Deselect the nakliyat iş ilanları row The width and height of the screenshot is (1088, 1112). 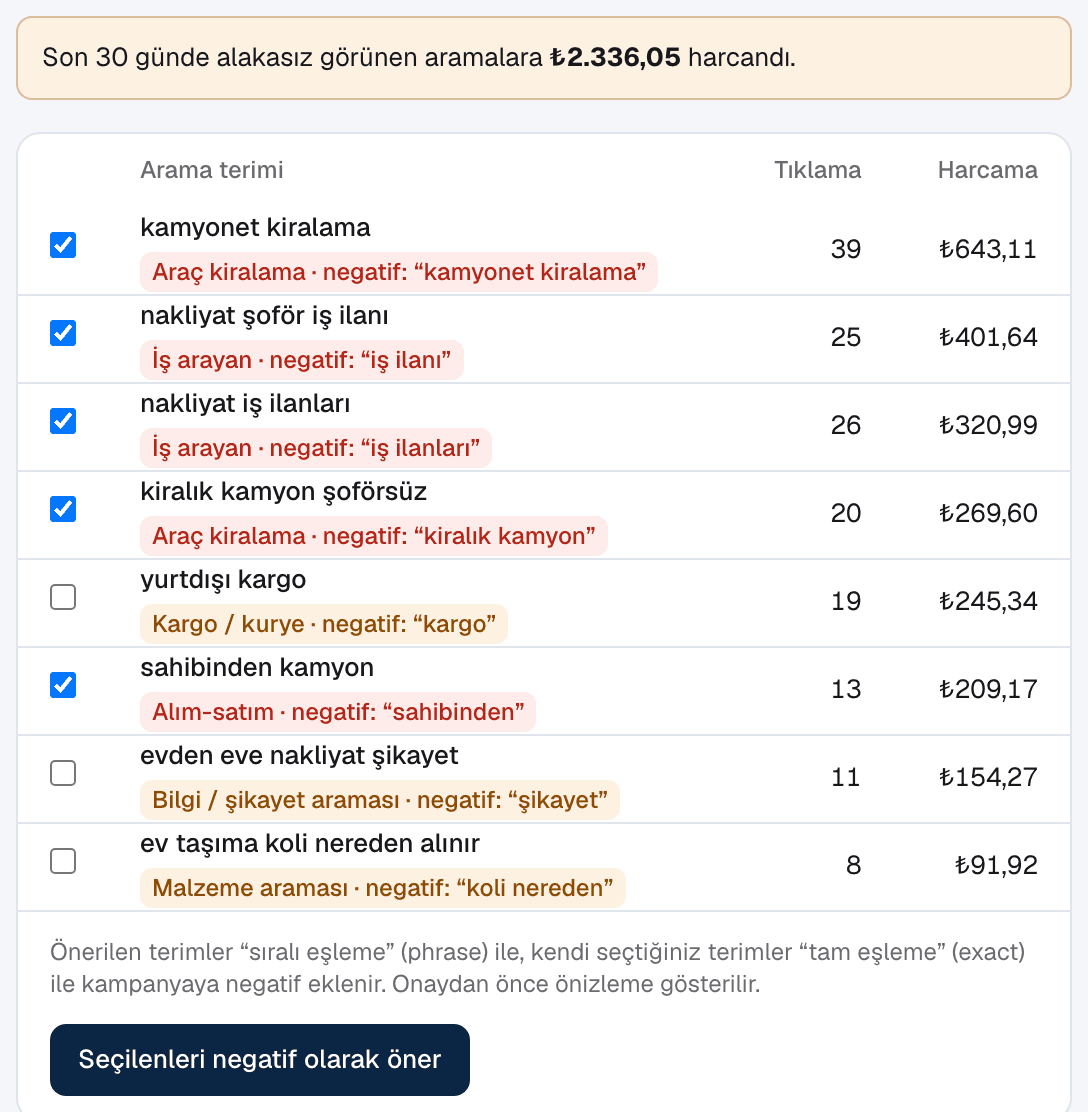click(63, 421)
